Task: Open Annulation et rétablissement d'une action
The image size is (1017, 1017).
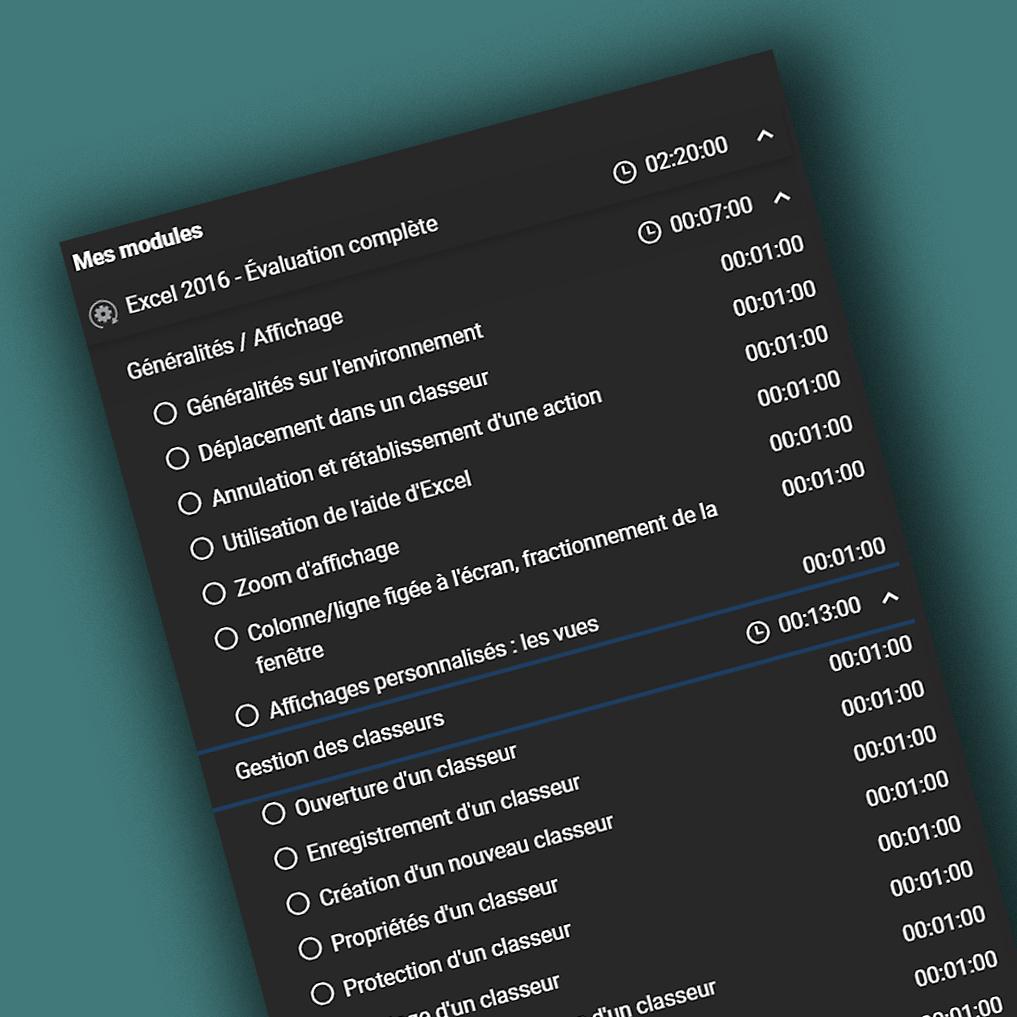Action: tap(407, 448)
